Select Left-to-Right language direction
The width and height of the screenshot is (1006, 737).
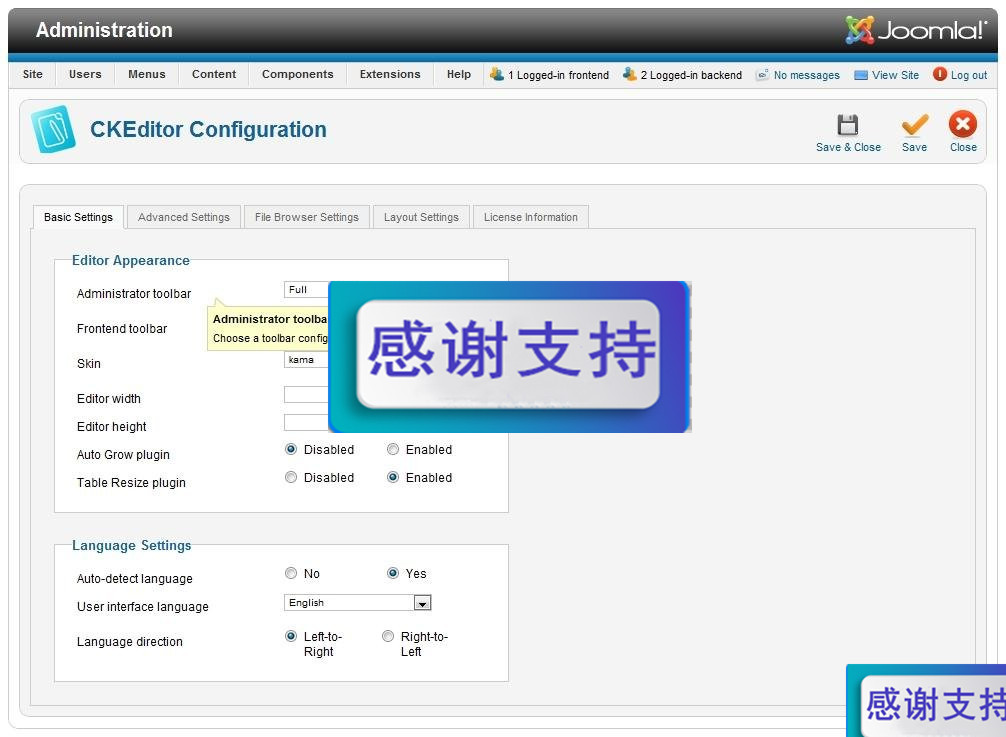pos(291,636)
